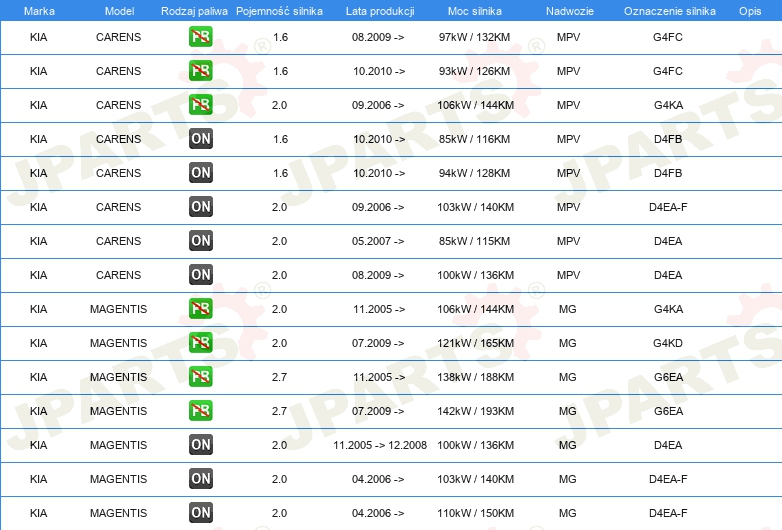Click the ON diesel icon in the 85kW / 116KM row

(200, 139)
